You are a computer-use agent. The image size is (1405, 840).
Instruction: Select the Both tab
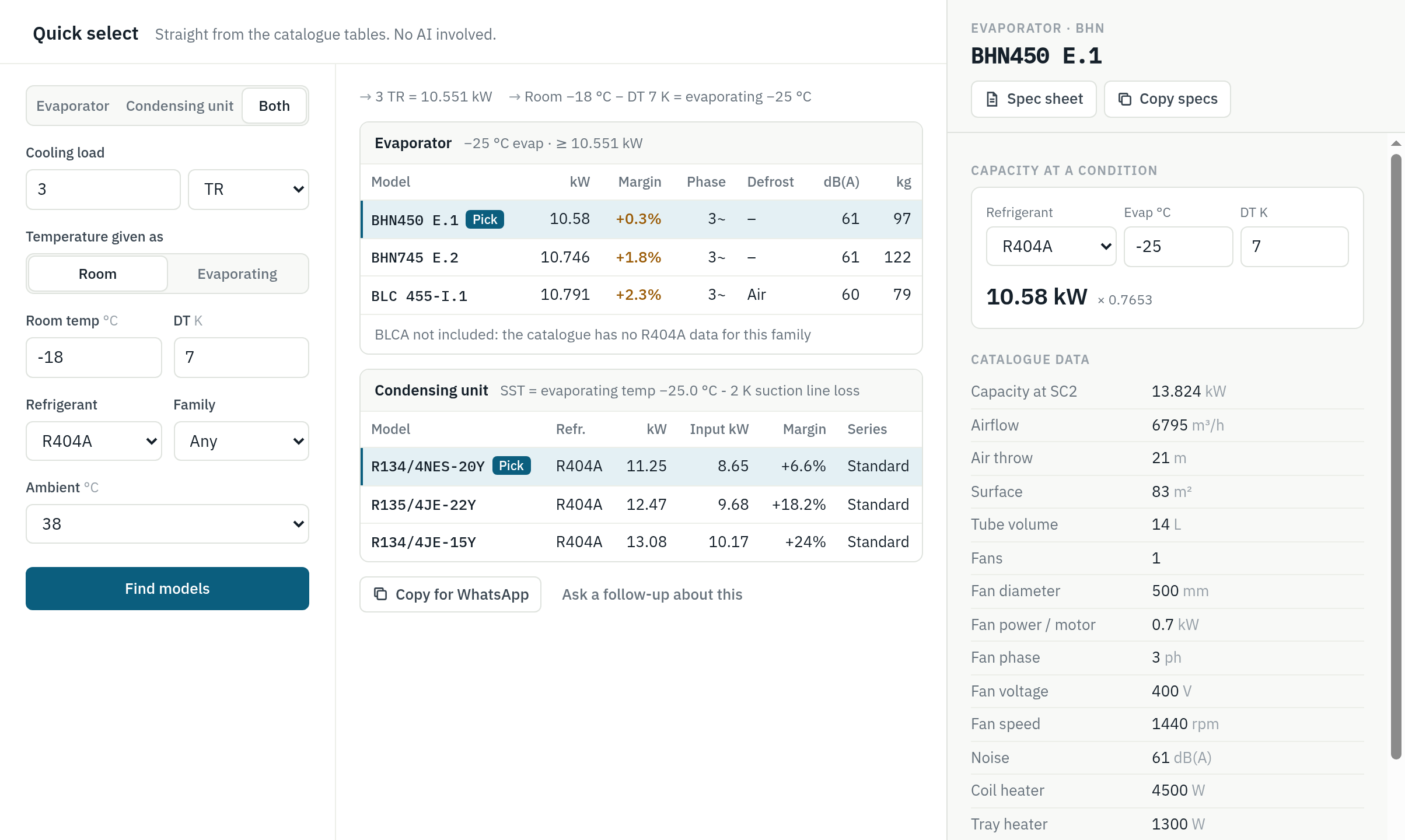point(274,106)
